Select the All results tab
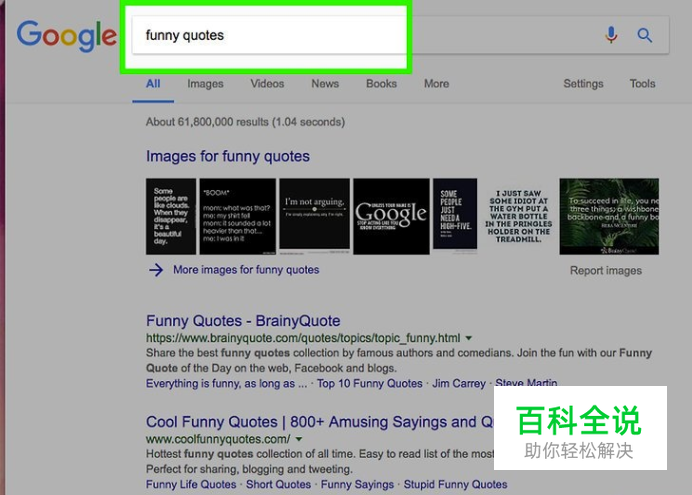 [153, 83]
